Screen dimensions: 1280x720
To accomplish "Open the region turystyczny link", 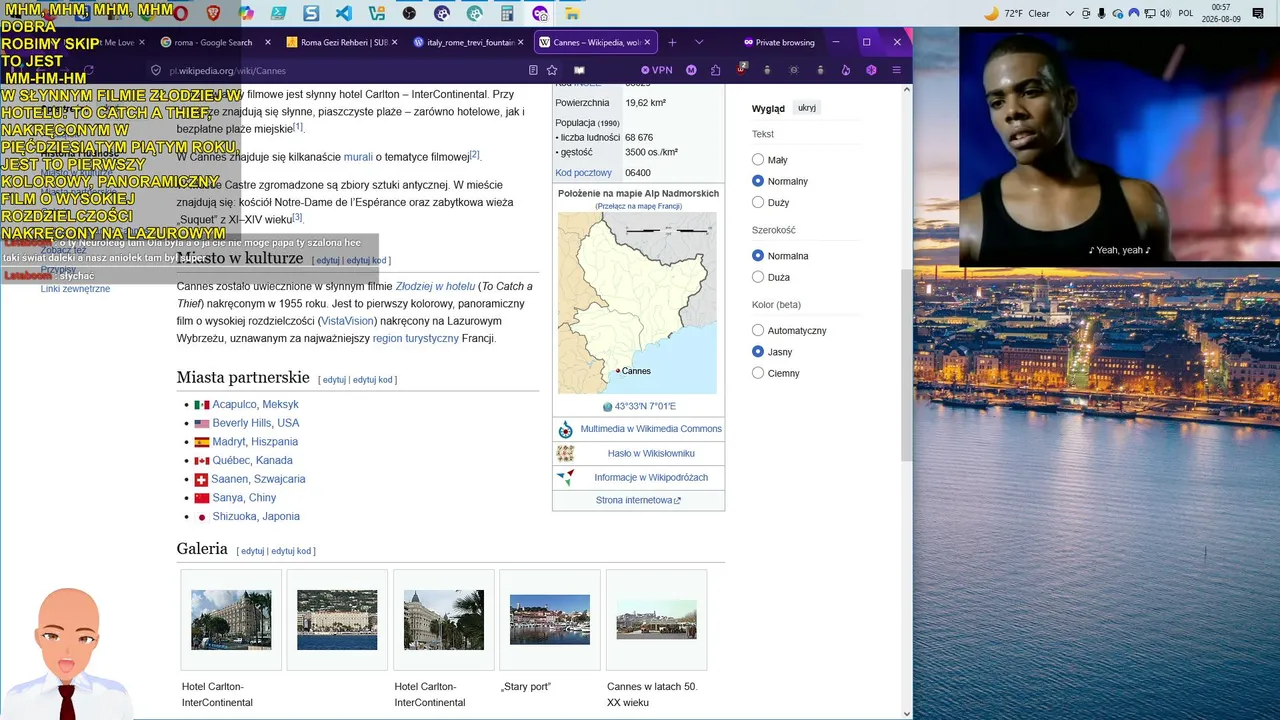I will point(415,338).
